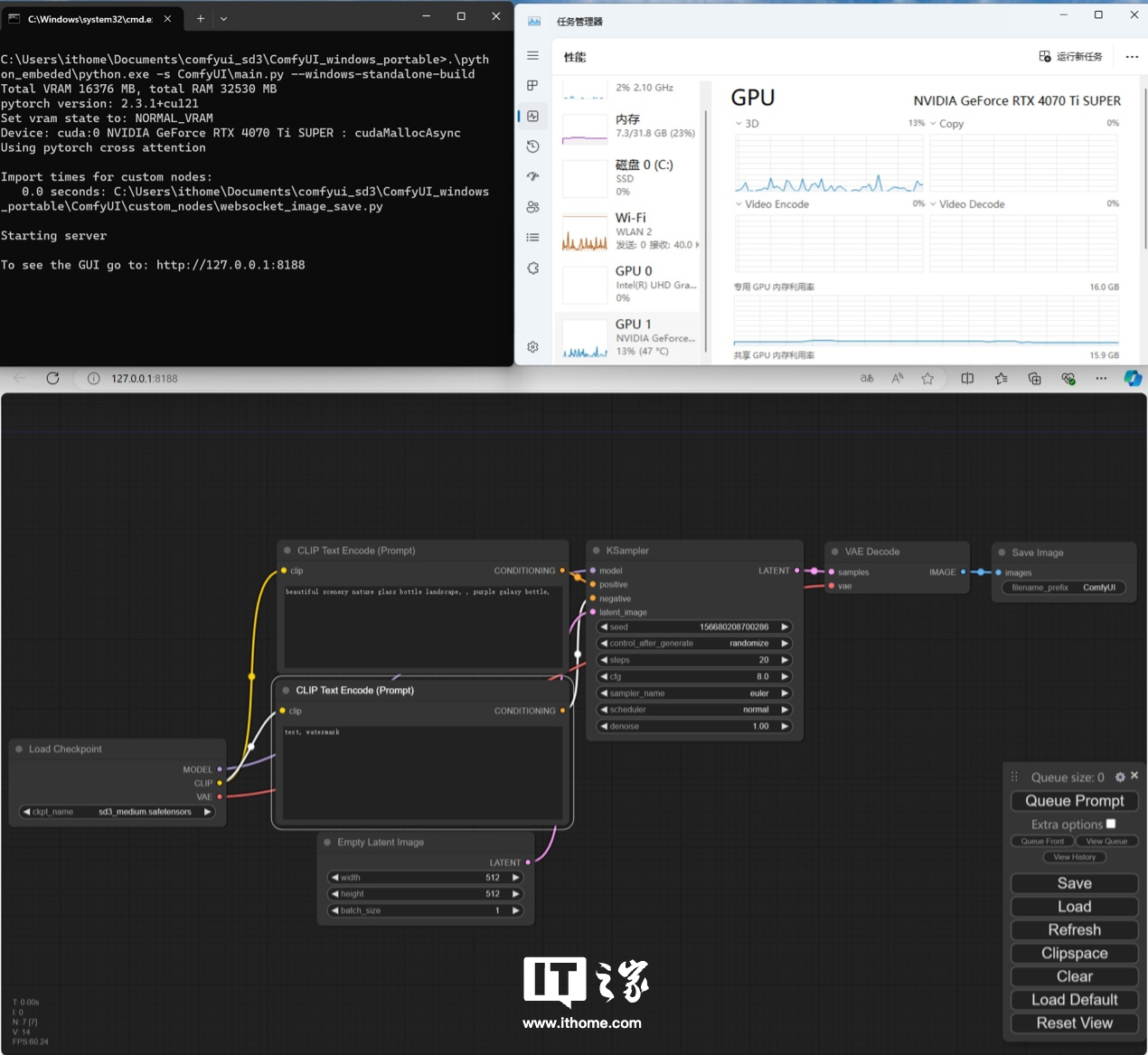Image resolution: width=1148 pixels, height=1055 pixels.
Task: Collapse the KSampler node via its title dot
Action: click(x=596, y=550)
